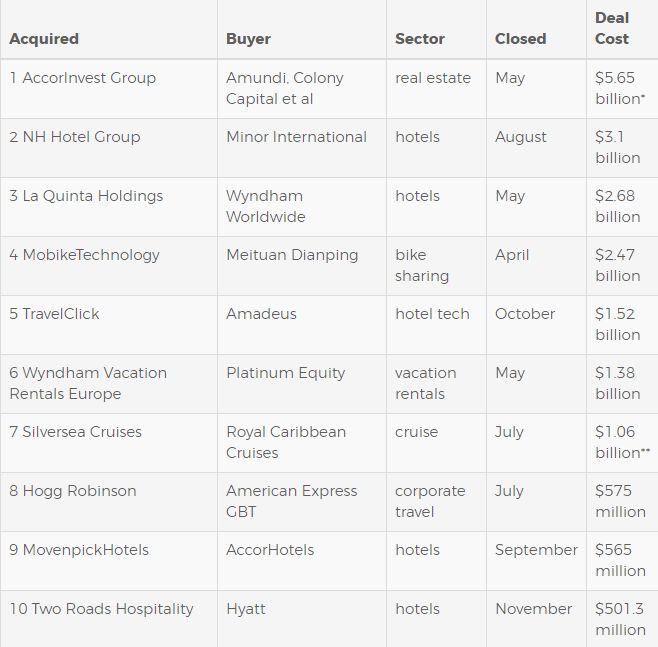
Task: Select the Silversea Cruises cell
Action: pyautogui.click(x=75, y=432)
